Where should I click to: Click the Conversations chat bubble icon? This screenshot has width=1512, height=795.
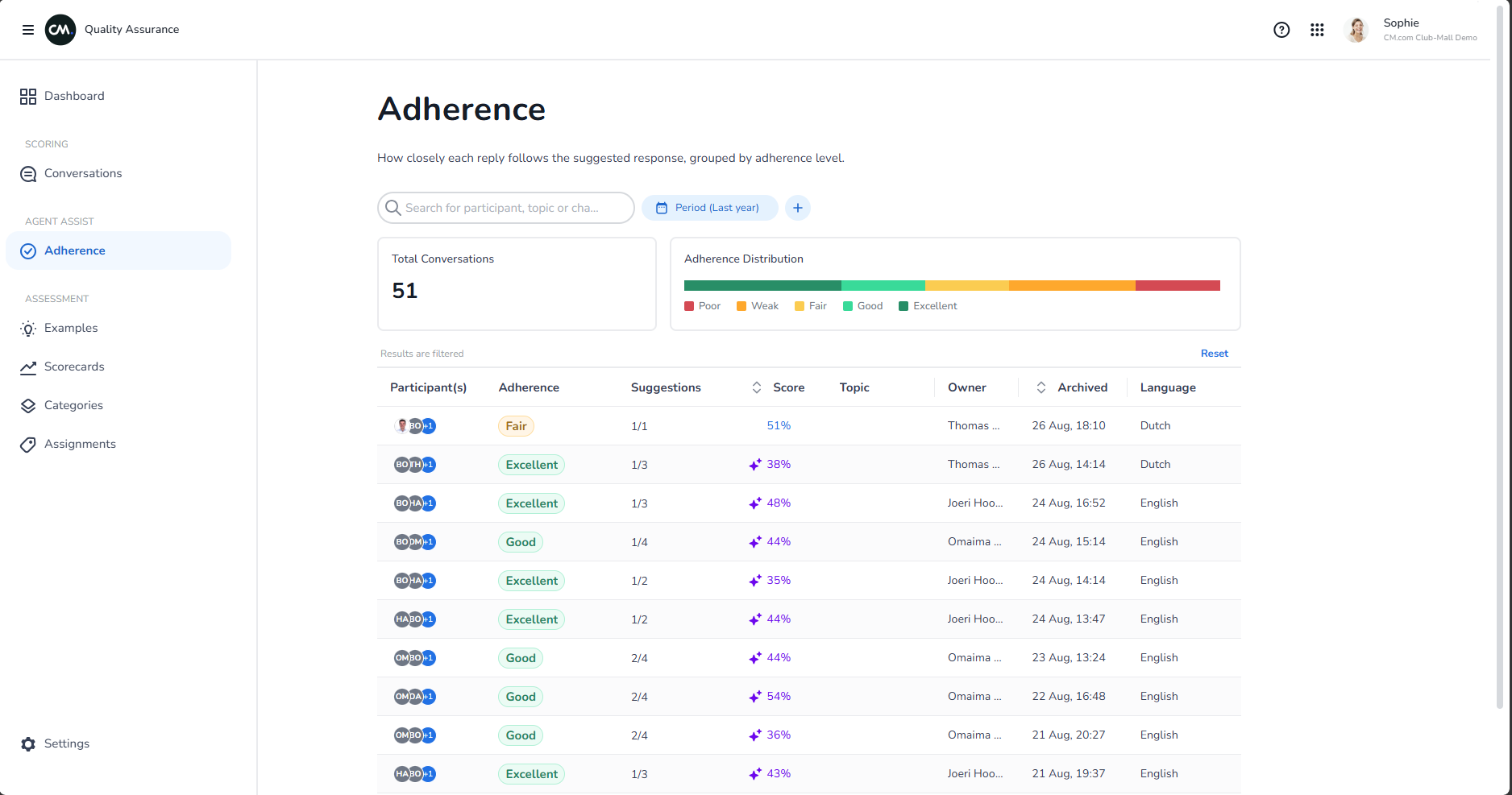28,174
